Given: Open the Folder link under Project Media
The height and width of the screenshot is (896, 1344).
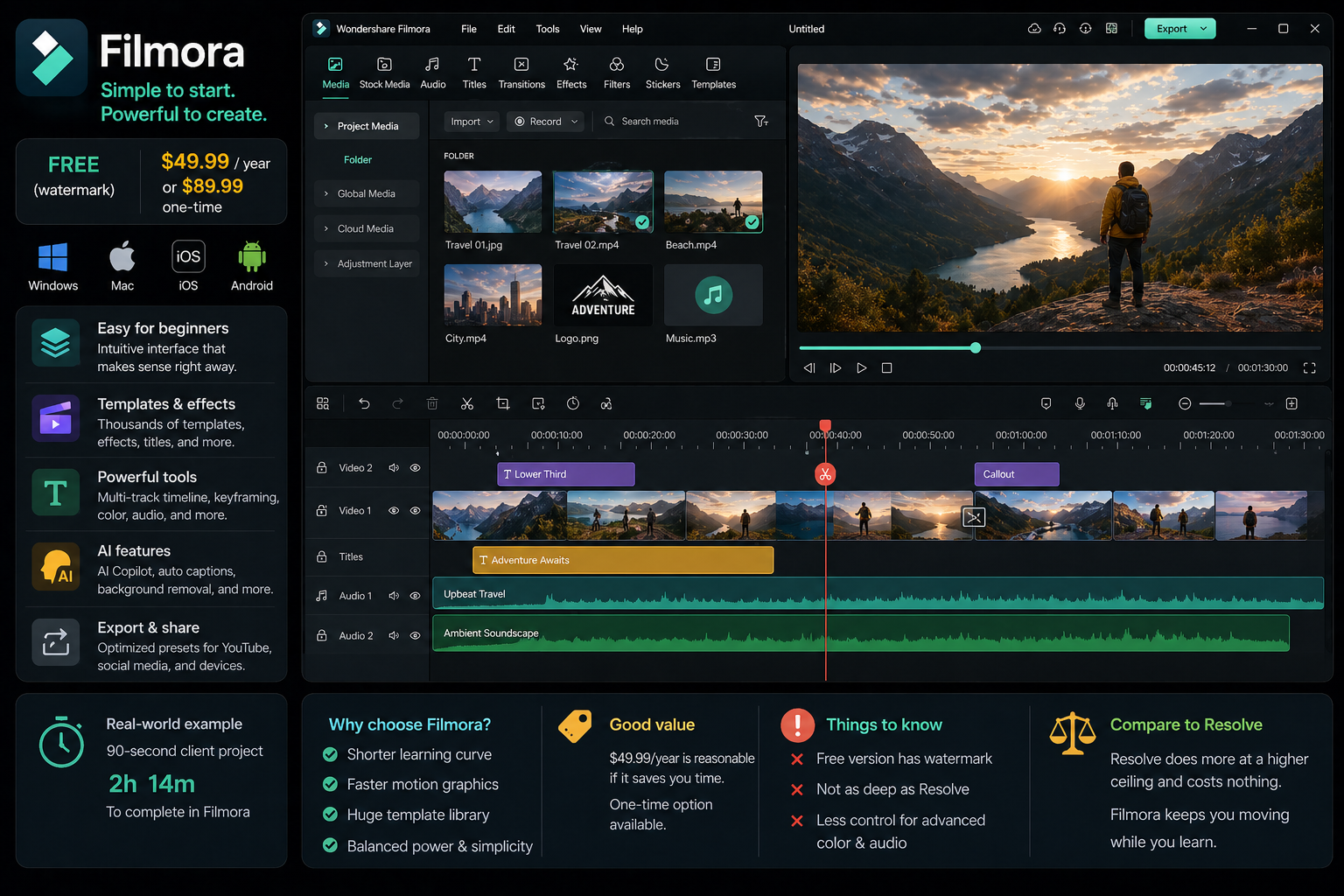Looking at the screenshot, I should coord(358,160).
